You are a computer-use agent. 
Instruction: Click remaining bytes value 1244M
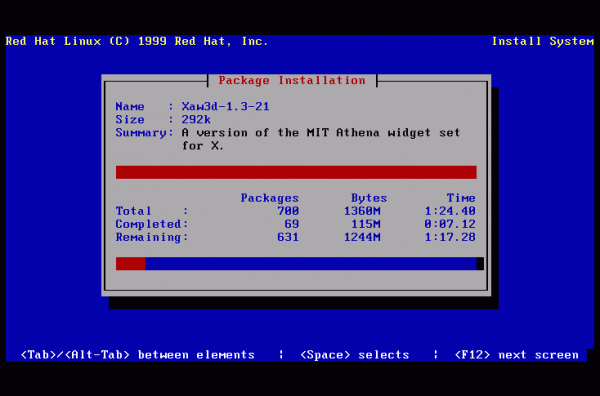(362, 237)
